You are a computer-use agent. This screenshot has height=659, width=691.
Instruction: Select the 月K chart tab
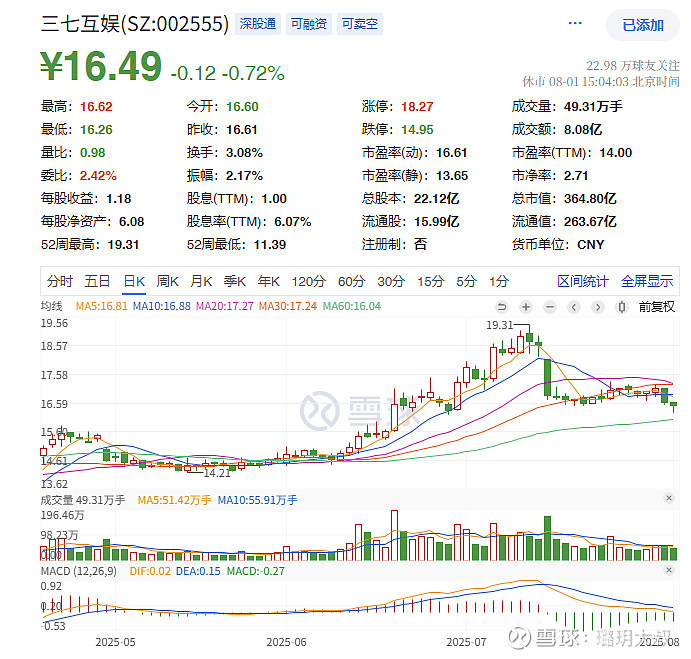[201, 281]
